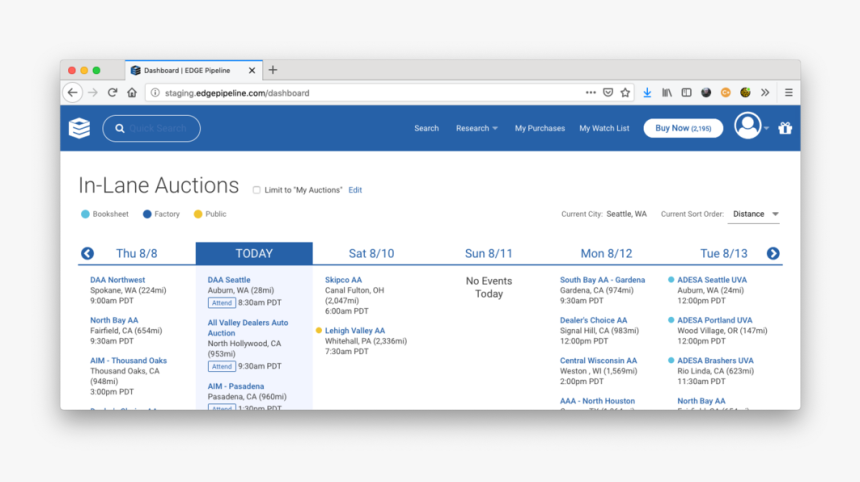
Task: Open the ADESA Seattle UVA link
Action: (x=712, y=280)
